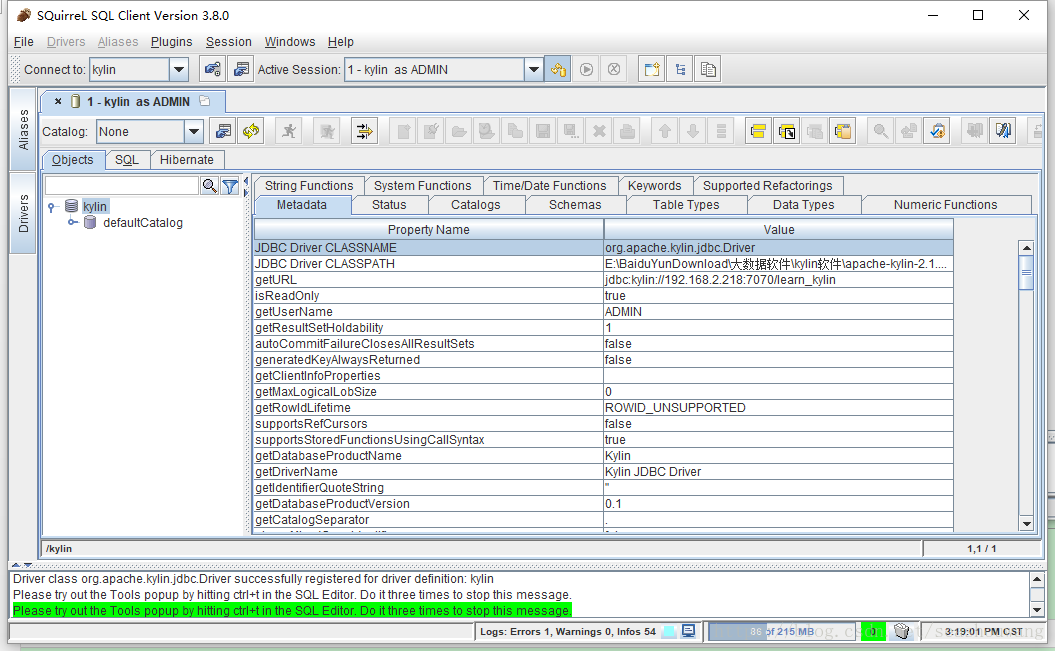1055x651 pixels.
Task: Open new object tree icon in main toolbar
Action: (680, 69)
